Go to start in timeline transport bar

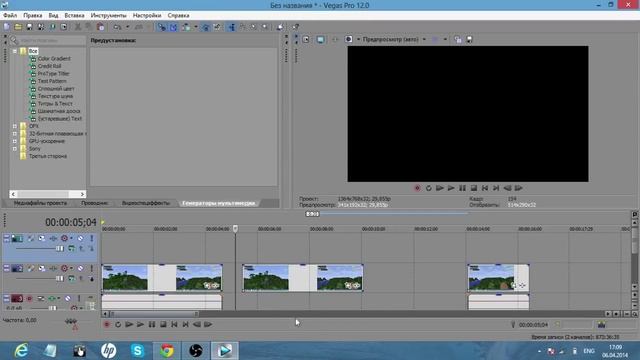click(174, 324)
